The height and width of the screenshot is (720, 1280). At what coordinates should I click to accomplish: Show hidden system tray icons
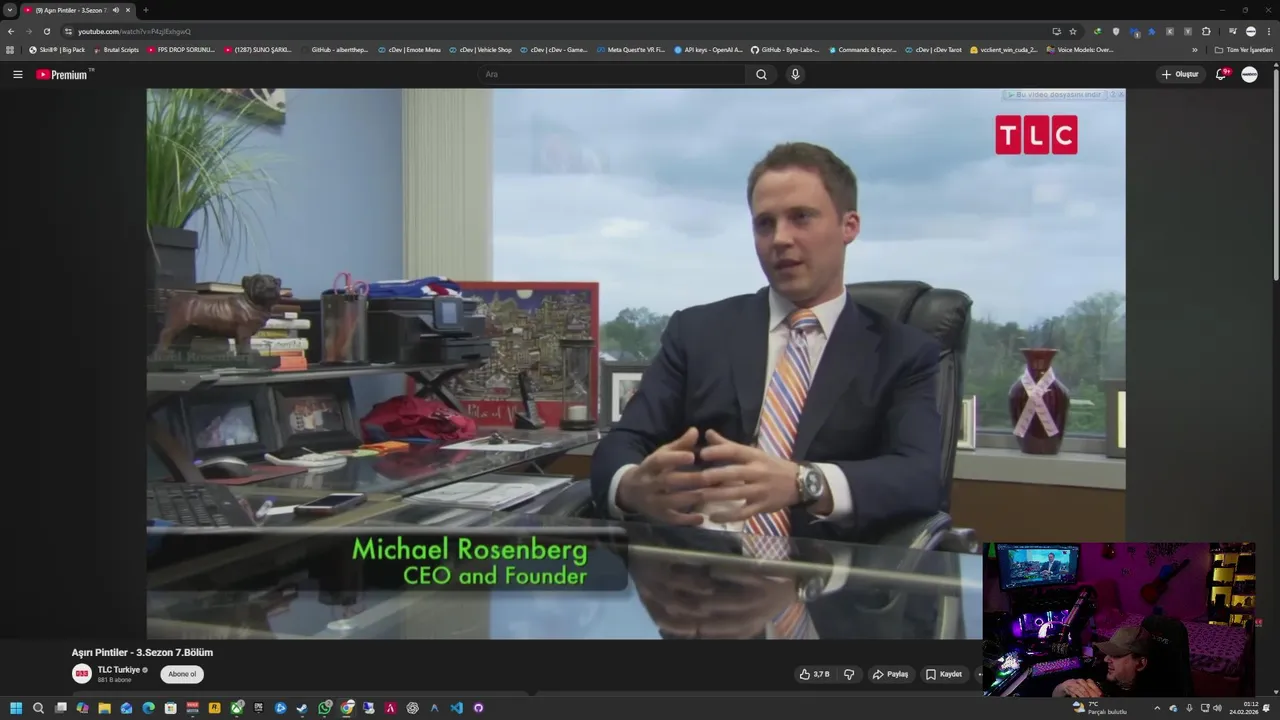click(x=1158, y=708)
